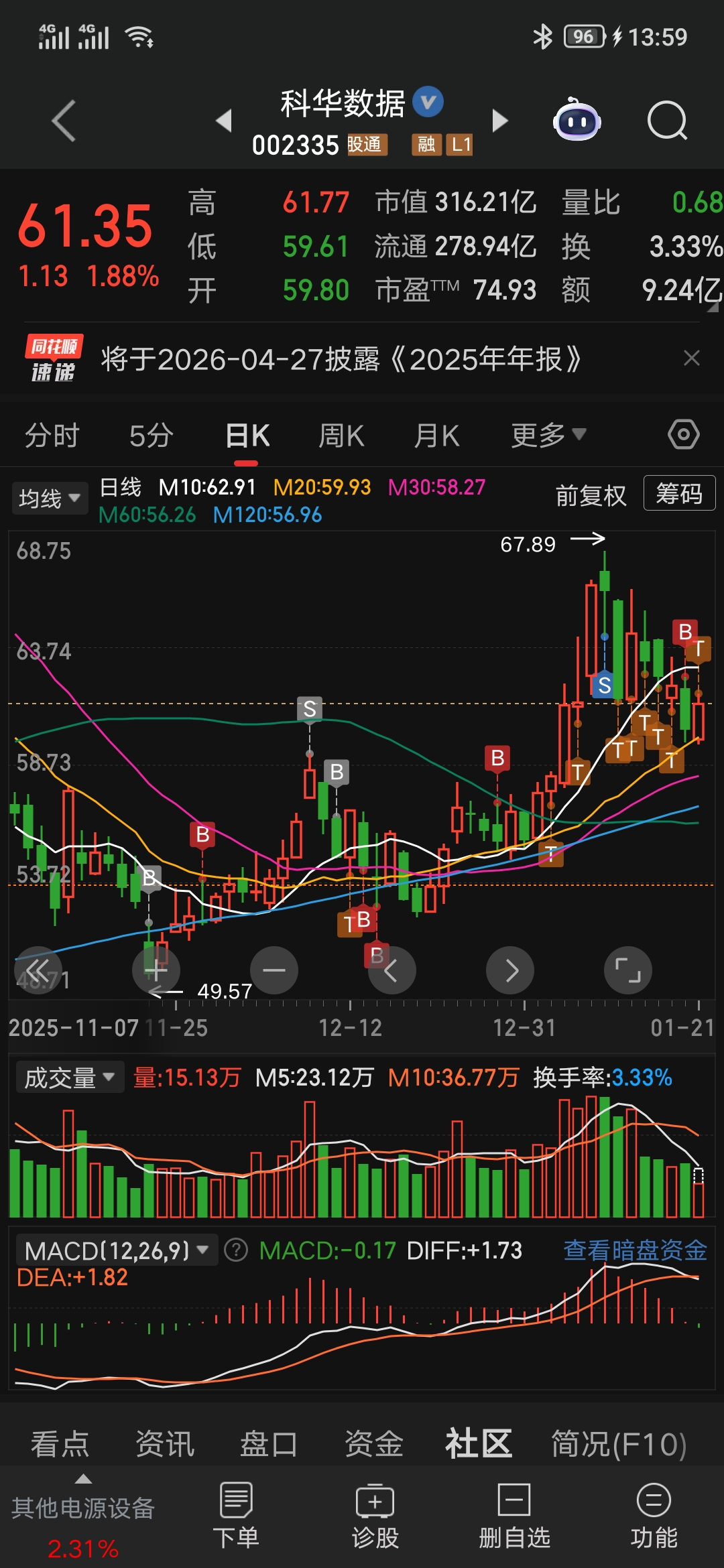The height and width of the screenshot is (1568, 724).
Task: Tap the back arrow icon
Action: tap(64, 121)
